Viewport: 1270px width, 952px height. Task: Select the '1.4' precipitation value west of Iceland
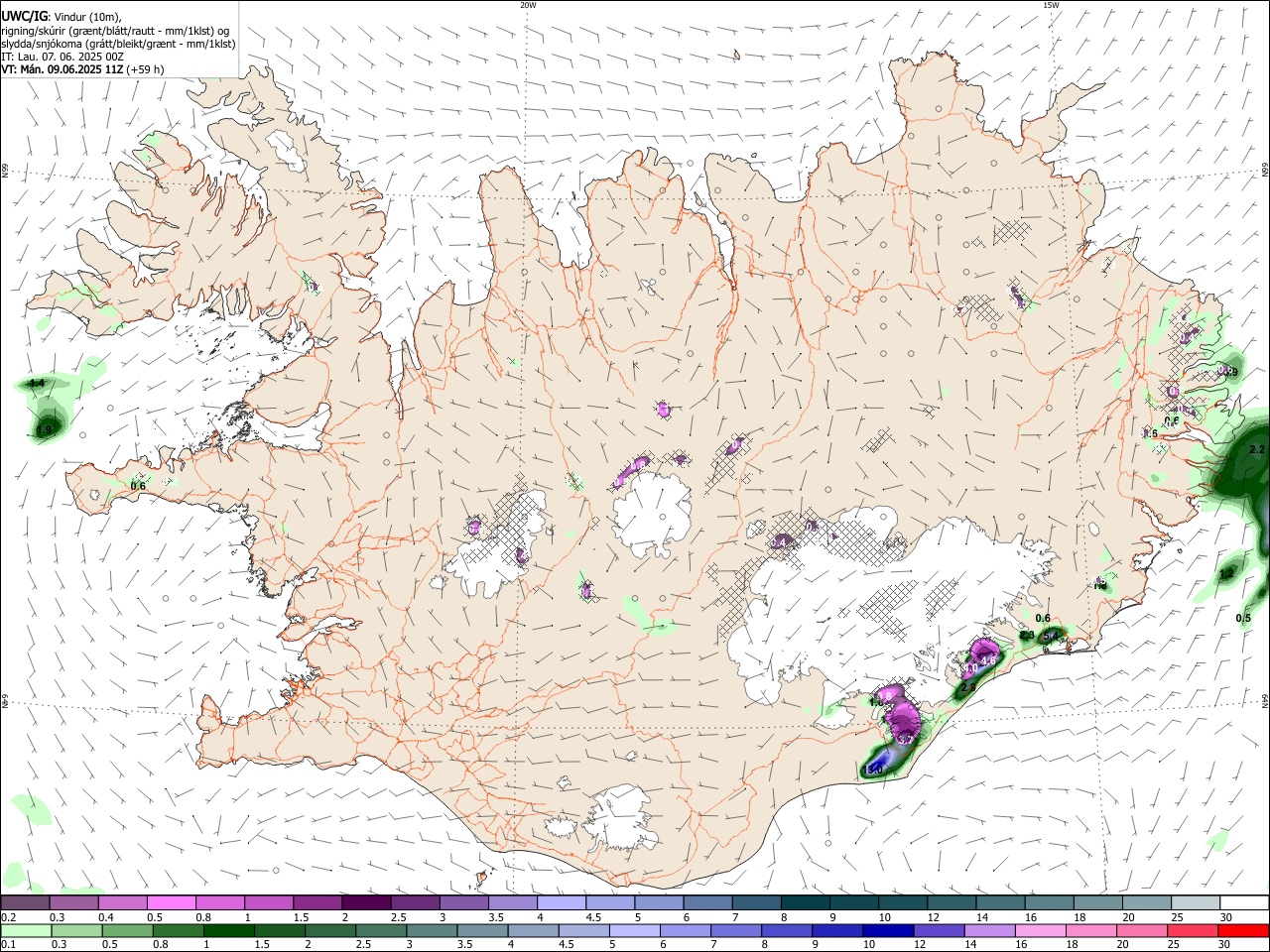[x=37, y=383]
